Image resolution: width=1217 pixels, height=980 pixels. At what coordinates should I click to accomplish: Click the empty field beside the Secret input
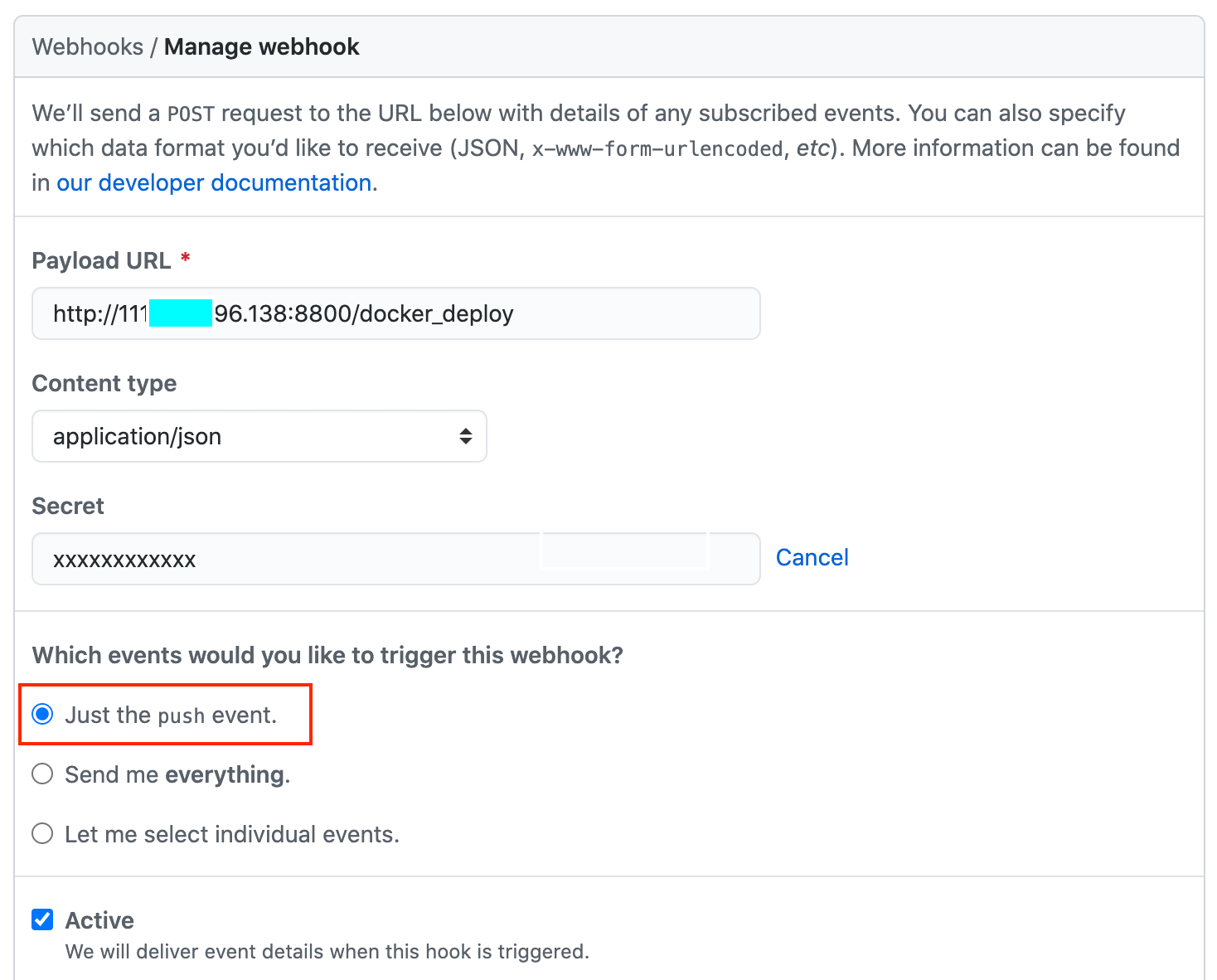pos(624,550)
